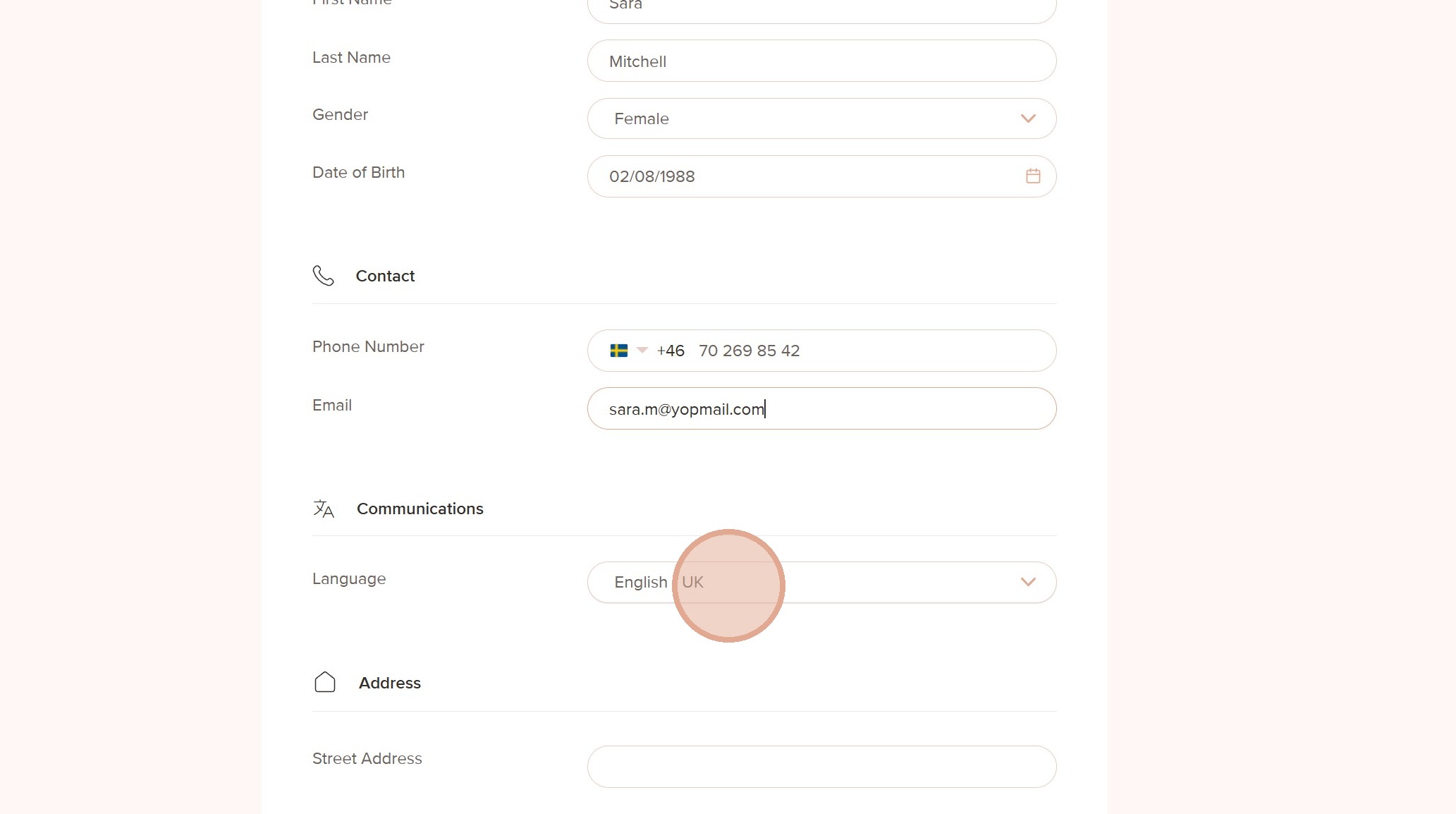This screenshot has height=814, width=1456.
Task: Open the Date of Birth calendar icon
Action: coord(1032,176)
